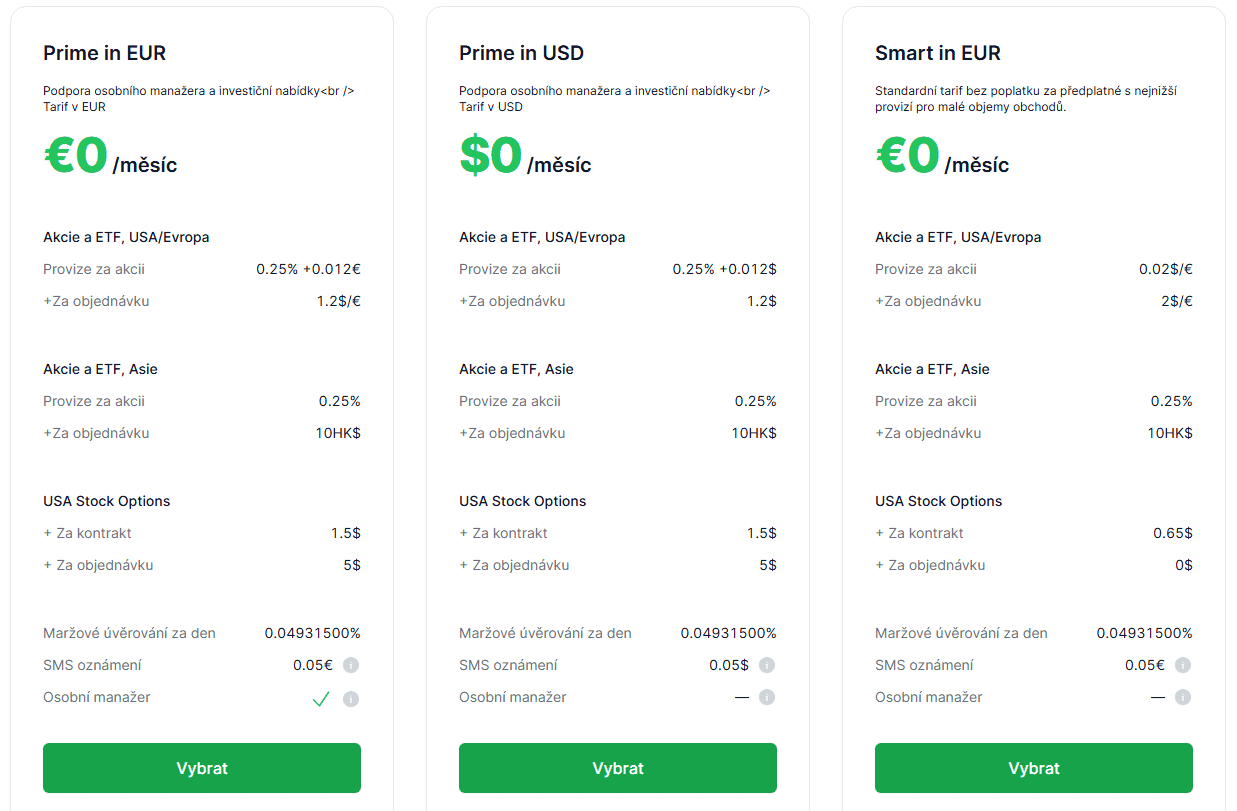Select the Smart in EUR plan via Vybrat
Image resolution: width=1237 pixels, height=811 pixels.
(1033, 768)
